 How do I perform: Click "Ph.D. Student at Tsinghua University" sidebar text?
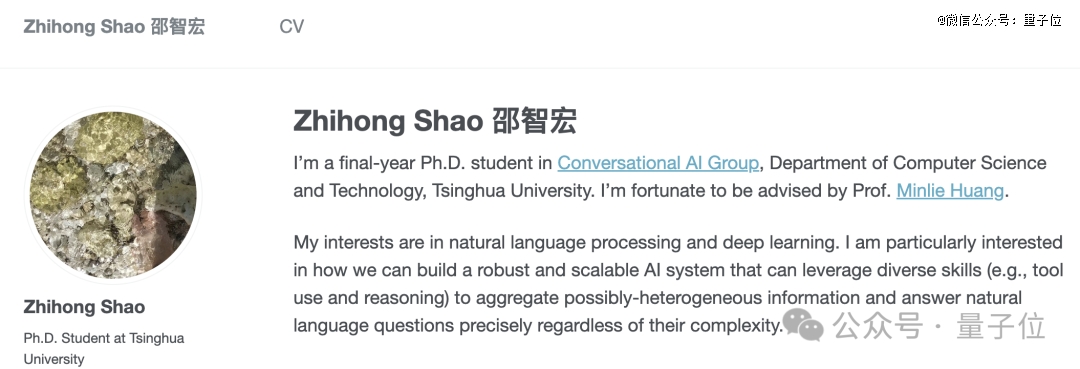tap(103, 349)
